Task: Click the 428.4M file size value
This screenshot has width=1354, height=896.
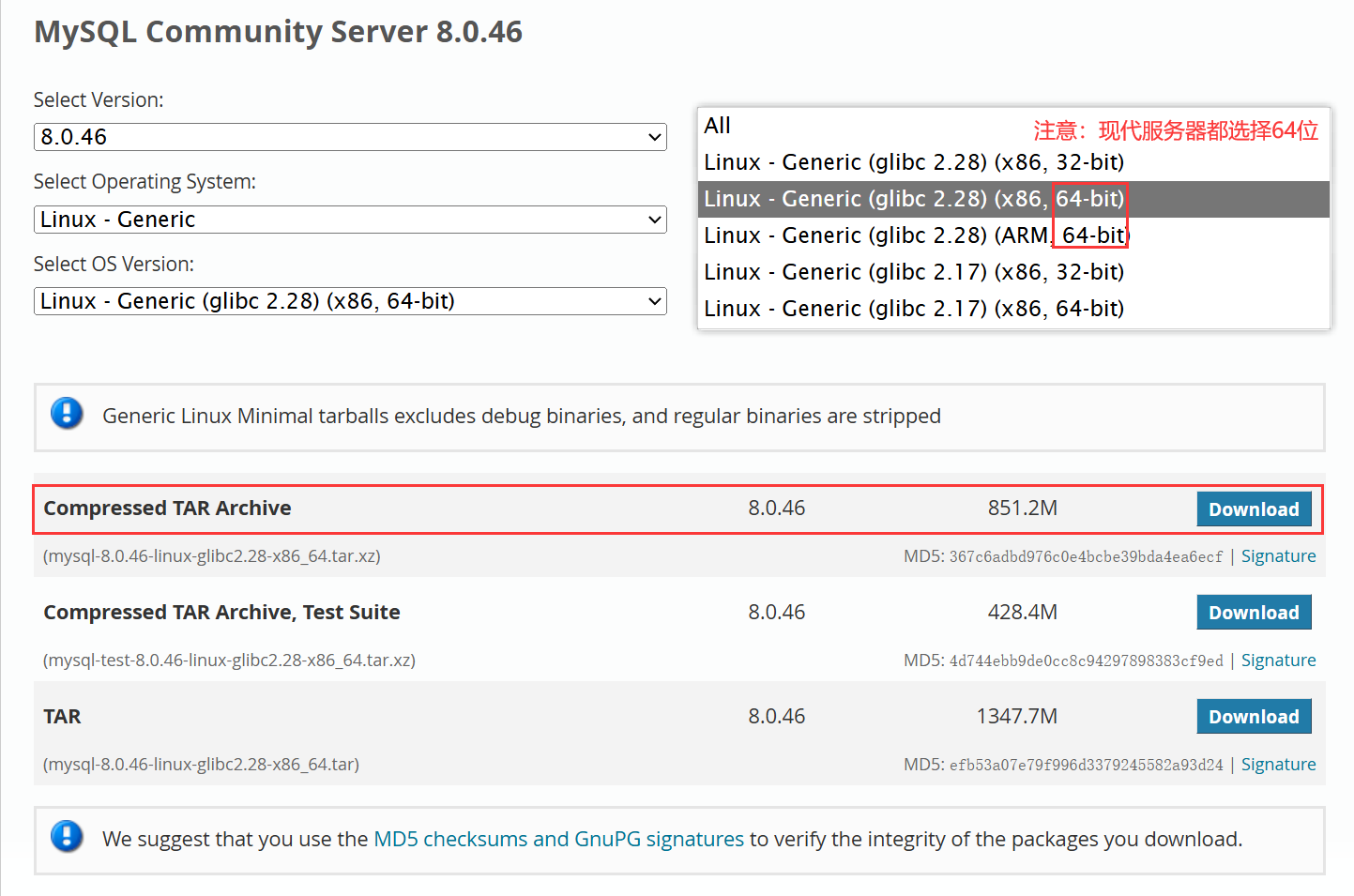Action: 1022,613
